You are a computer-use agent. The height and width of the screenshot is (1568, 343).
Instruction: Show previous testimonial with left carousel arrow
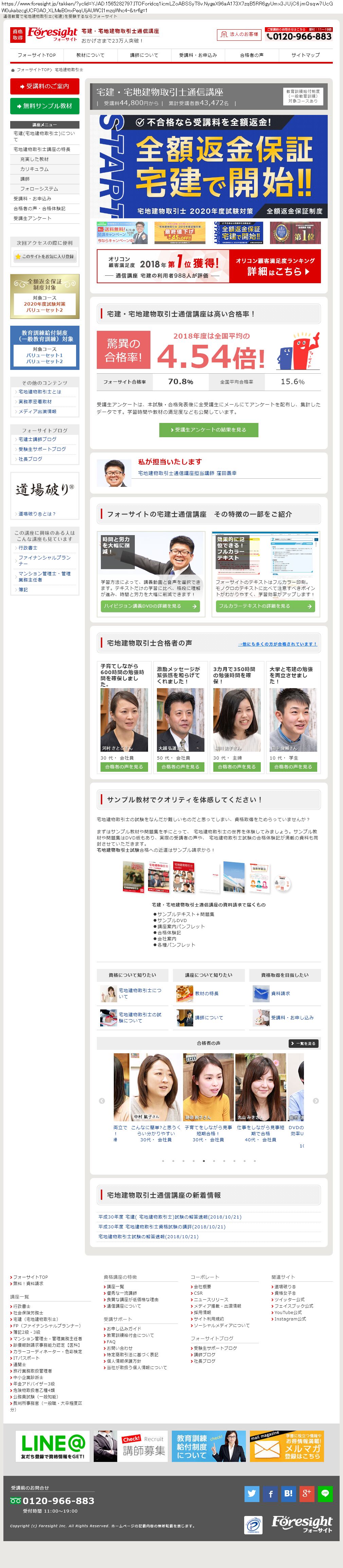click(x=102, y=1101)
